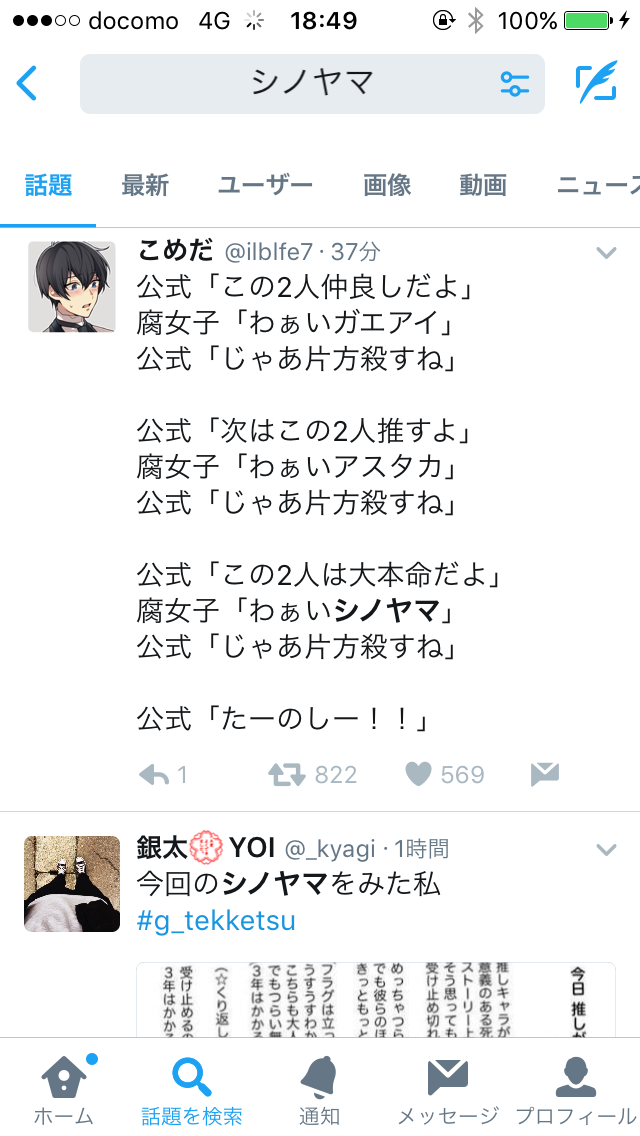Expand options chevron on こめだ's tweet
Viewport: 640px width, 1136px height.
[x=606, y=253]
